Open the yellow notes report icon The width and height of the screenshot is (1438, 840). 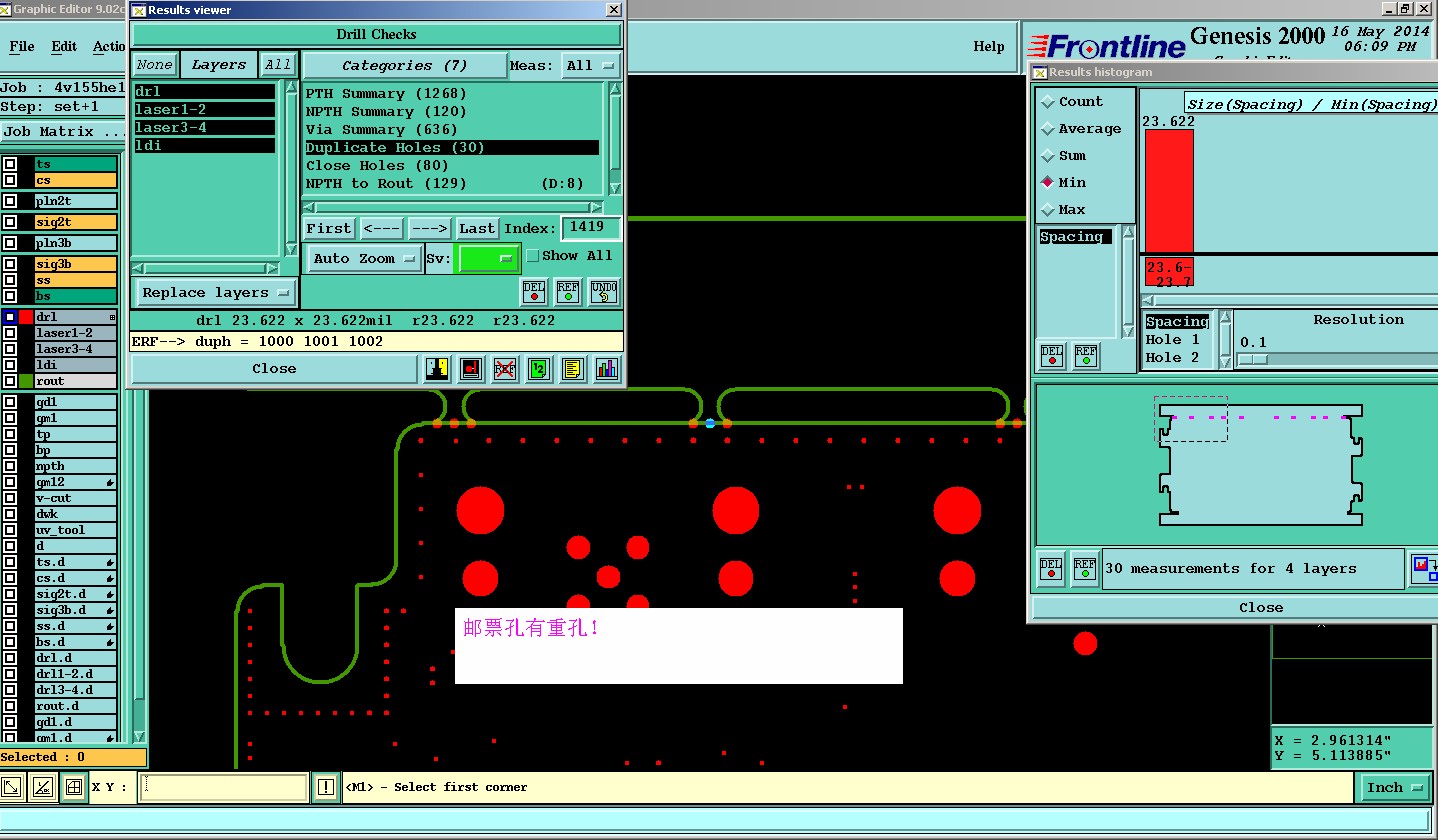coord(573,369)
